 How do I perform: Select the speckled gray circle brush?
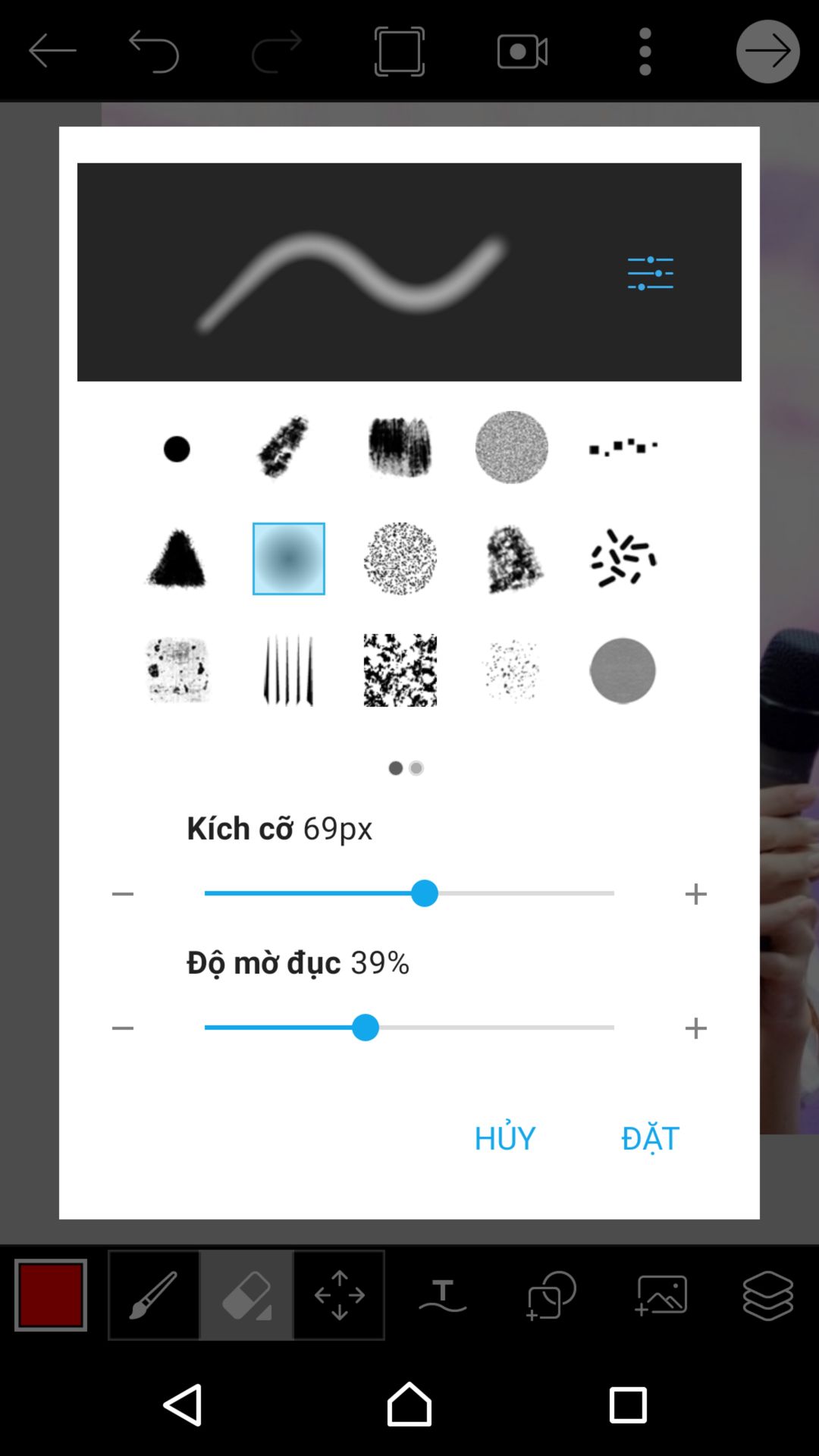pos(512,447)
